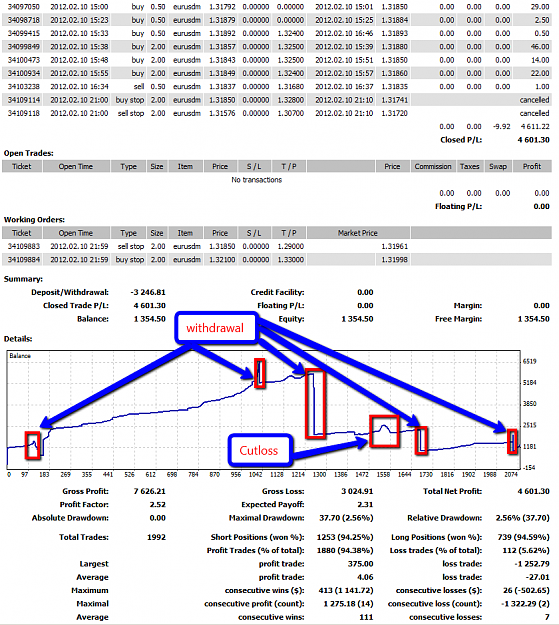559x625 pixels.
Task: Select ticket number 34097050
Action: (x=24, y=7)
